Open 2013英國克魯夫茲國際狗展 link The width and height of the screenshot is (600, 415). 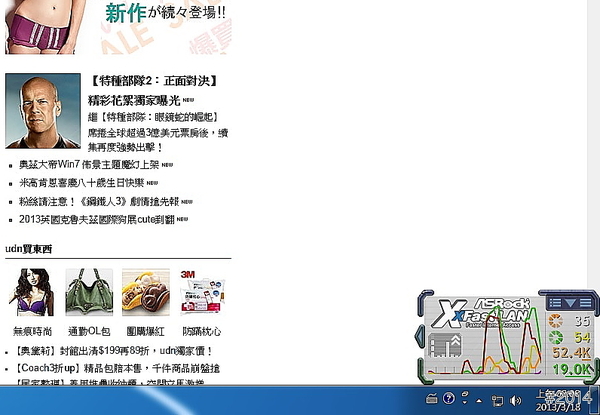(x=97, y=219)
